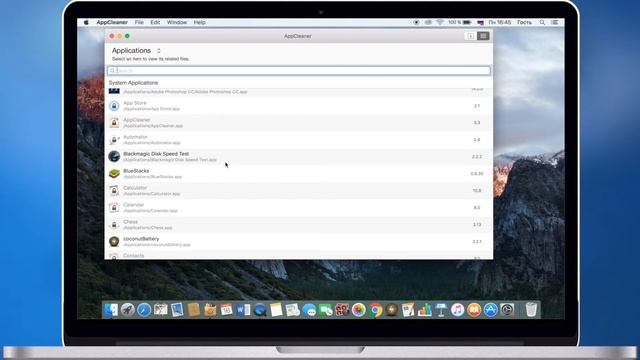The image size is (640, 360).
Task: Click the locked App Store icon
Action: click(x=114, y=106)
